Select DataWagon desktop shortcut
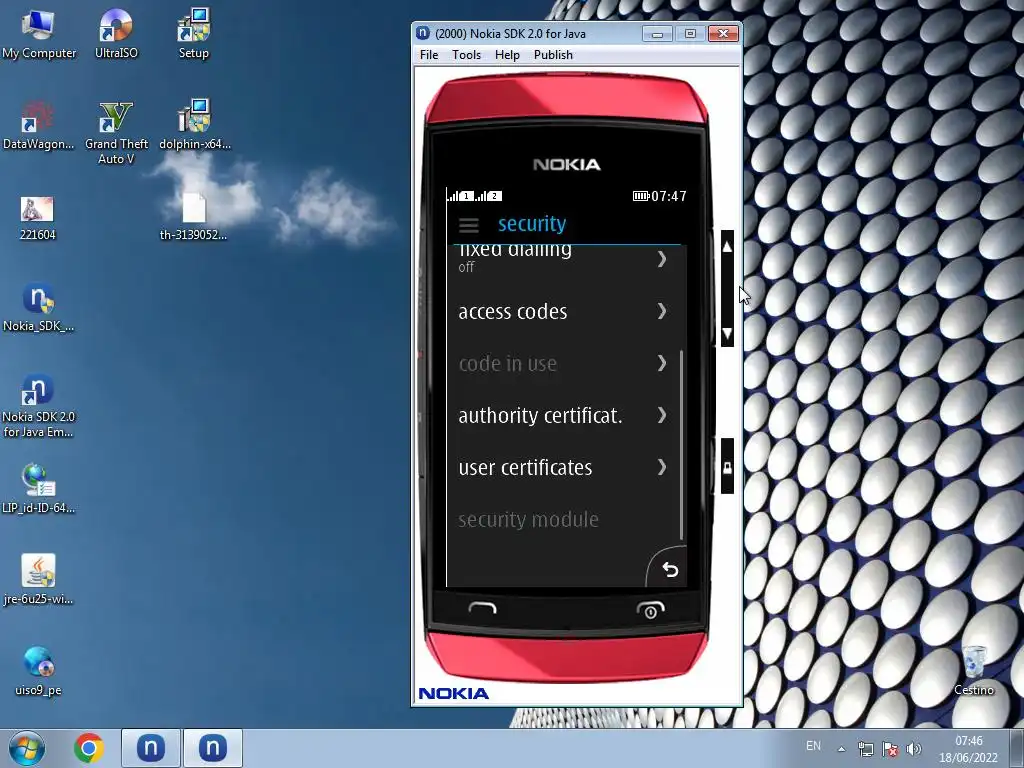The image size is (1024, 768). click(39, 125)
